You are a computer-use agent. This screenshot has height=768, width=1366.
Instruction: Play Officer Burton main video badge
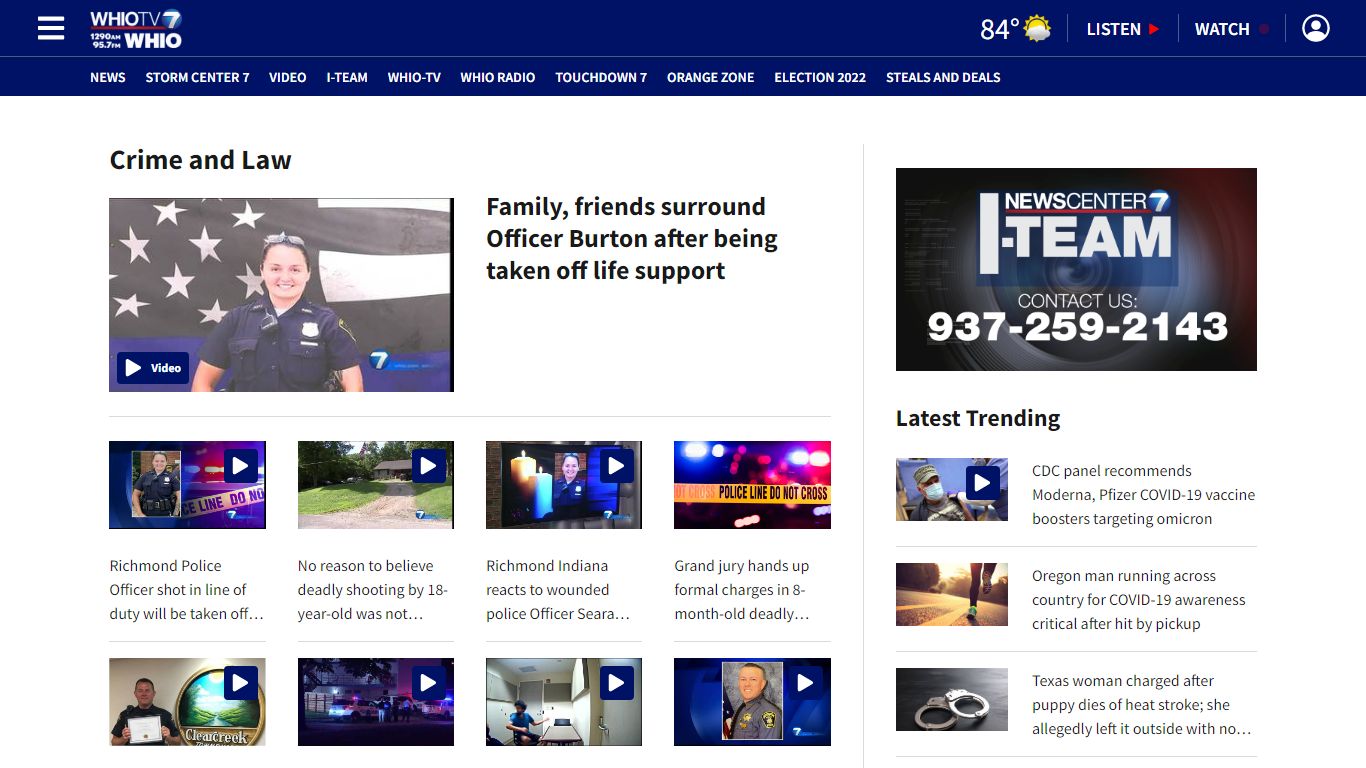pos(153,368)
